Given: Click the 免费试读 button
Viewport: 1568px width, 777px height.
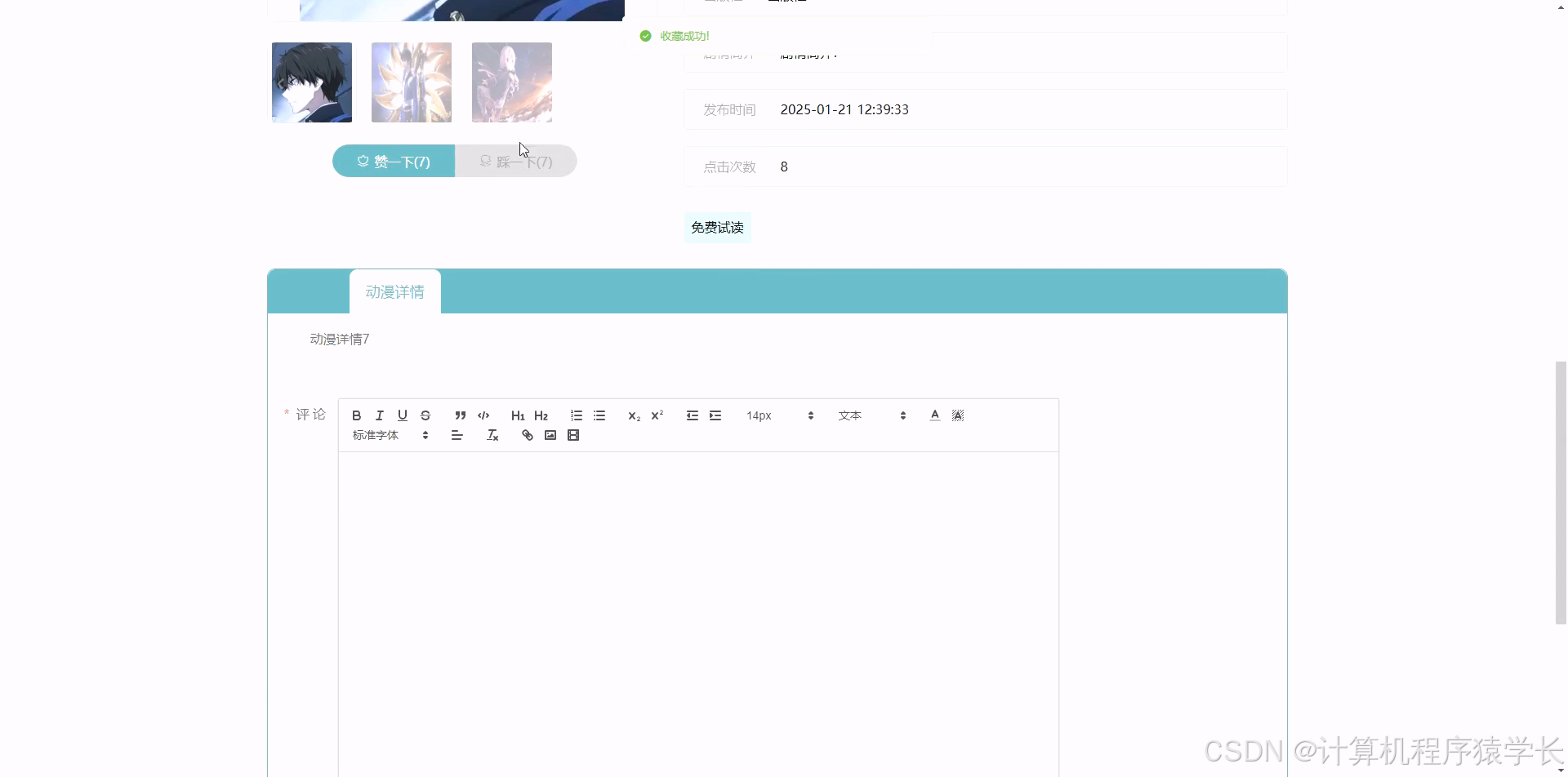Looking at the screenshot, I should coord(717,227).
